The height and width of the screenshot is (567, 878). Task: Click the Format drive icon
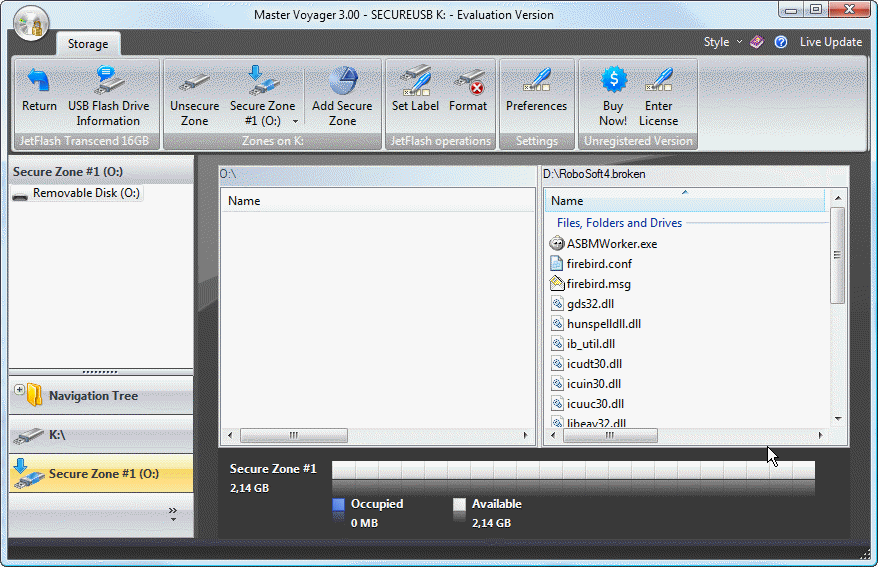(x=469, y=82)
